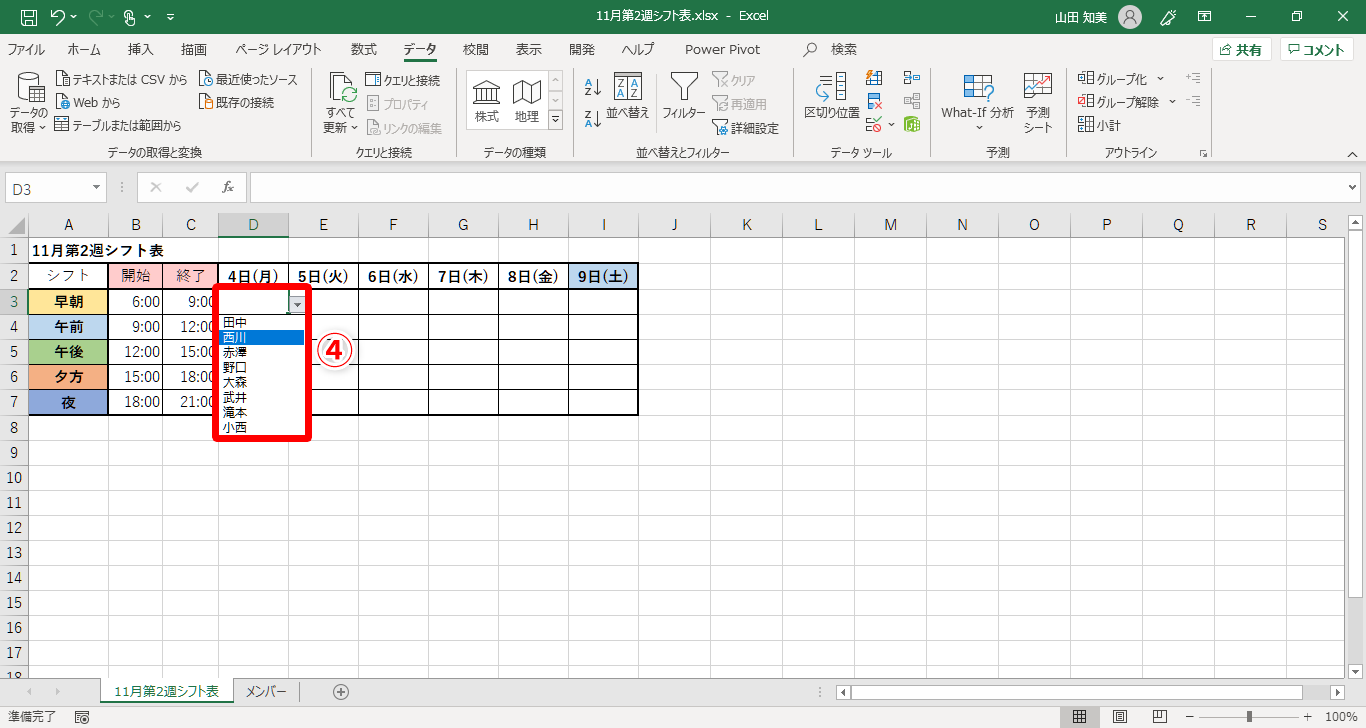Open the グループ解除 dropdown arrow
This screenshot has height=728, width=1366.
point(1172,101)
